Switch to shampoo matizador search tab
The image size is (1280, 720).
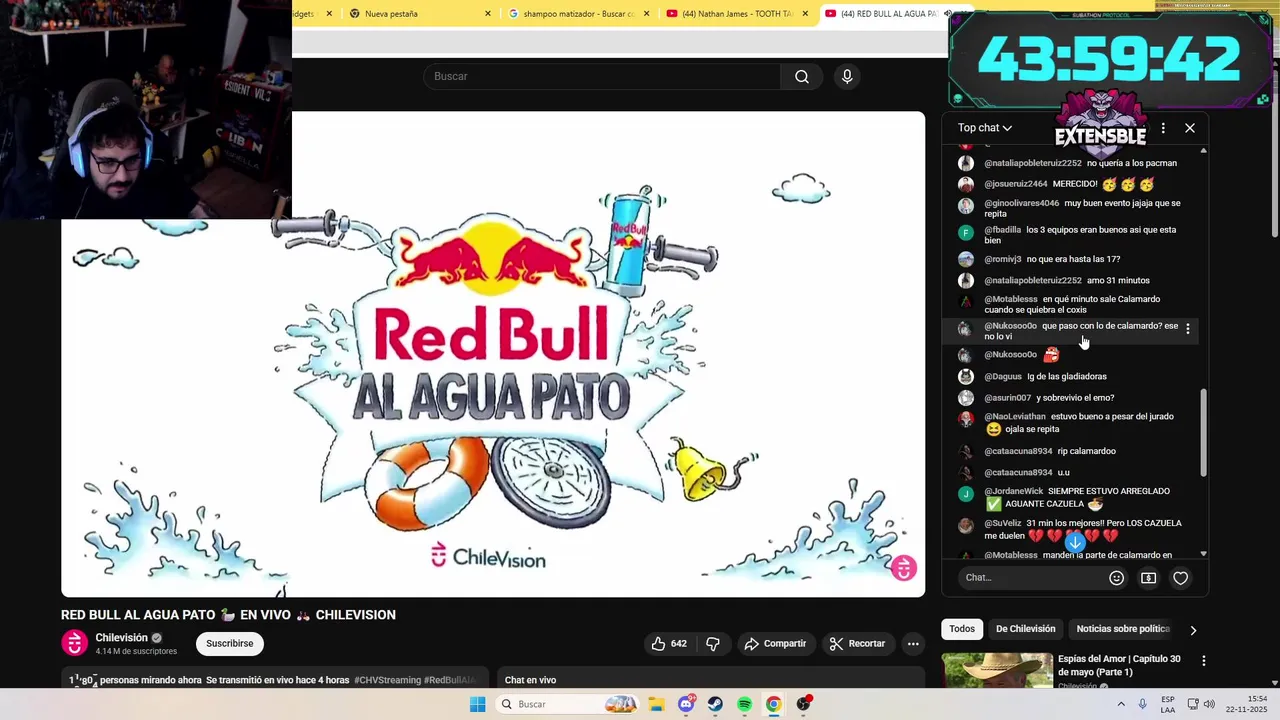pos(579,14)
